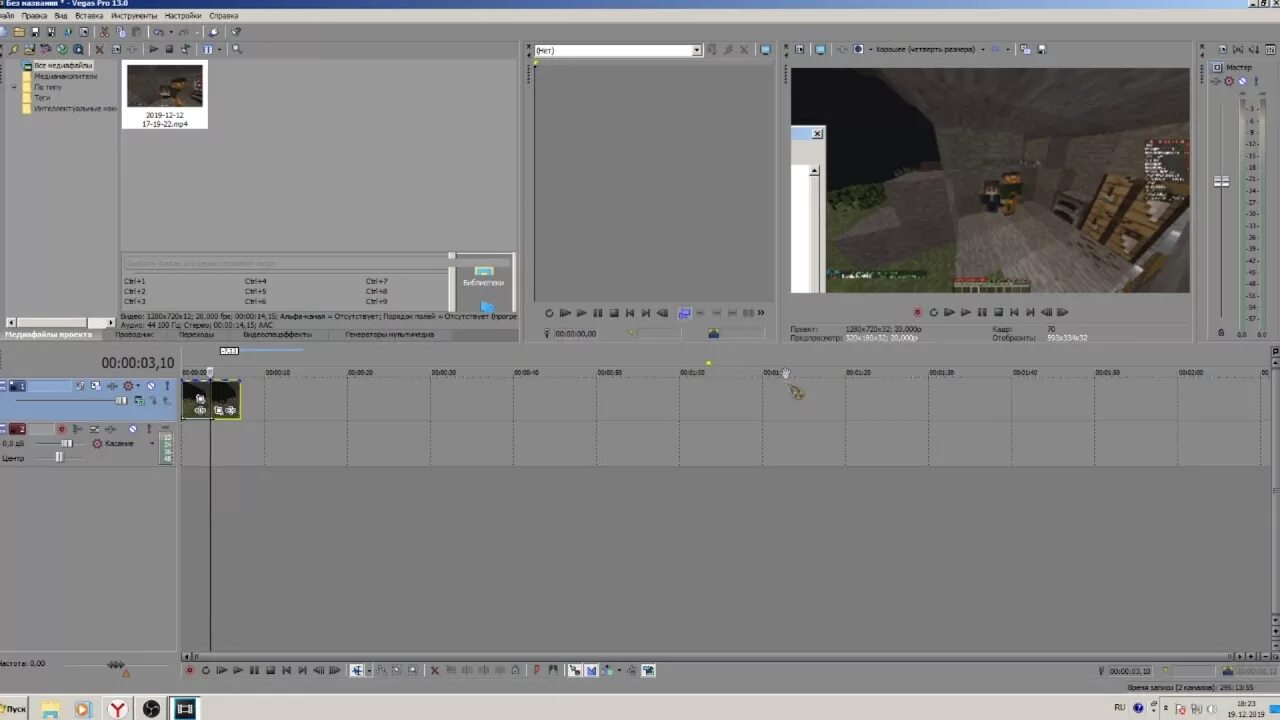
Task: Stop media preview in Project Media toolbar
Action: (169, 49)
